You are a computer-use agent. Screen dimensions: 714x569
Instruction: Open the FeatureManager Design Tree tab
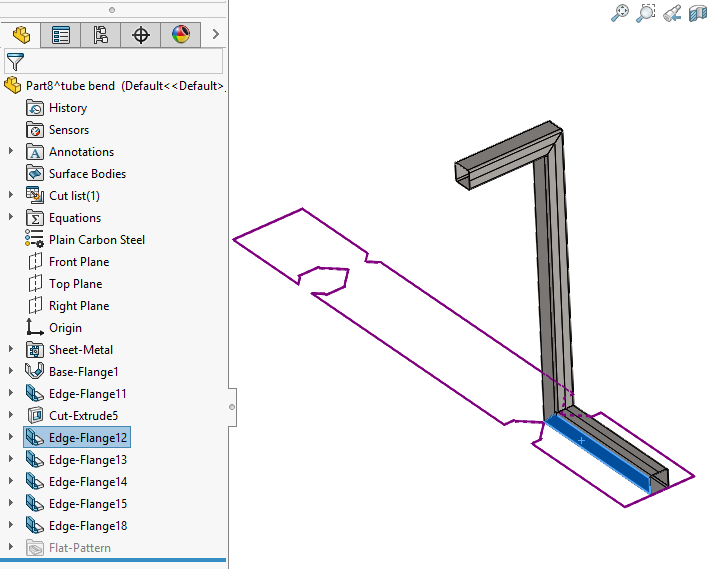(21, 35)
